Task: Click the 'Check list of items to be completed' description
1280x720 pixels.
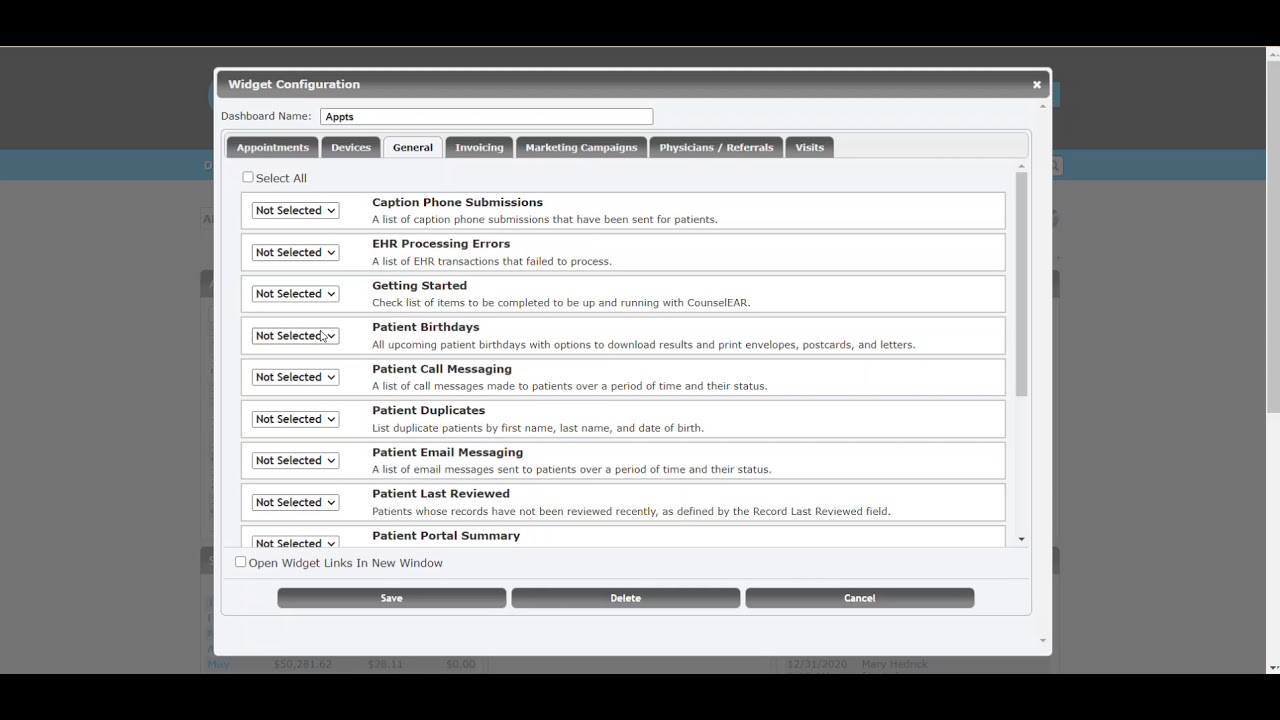Action: click(x=561, y=303)
